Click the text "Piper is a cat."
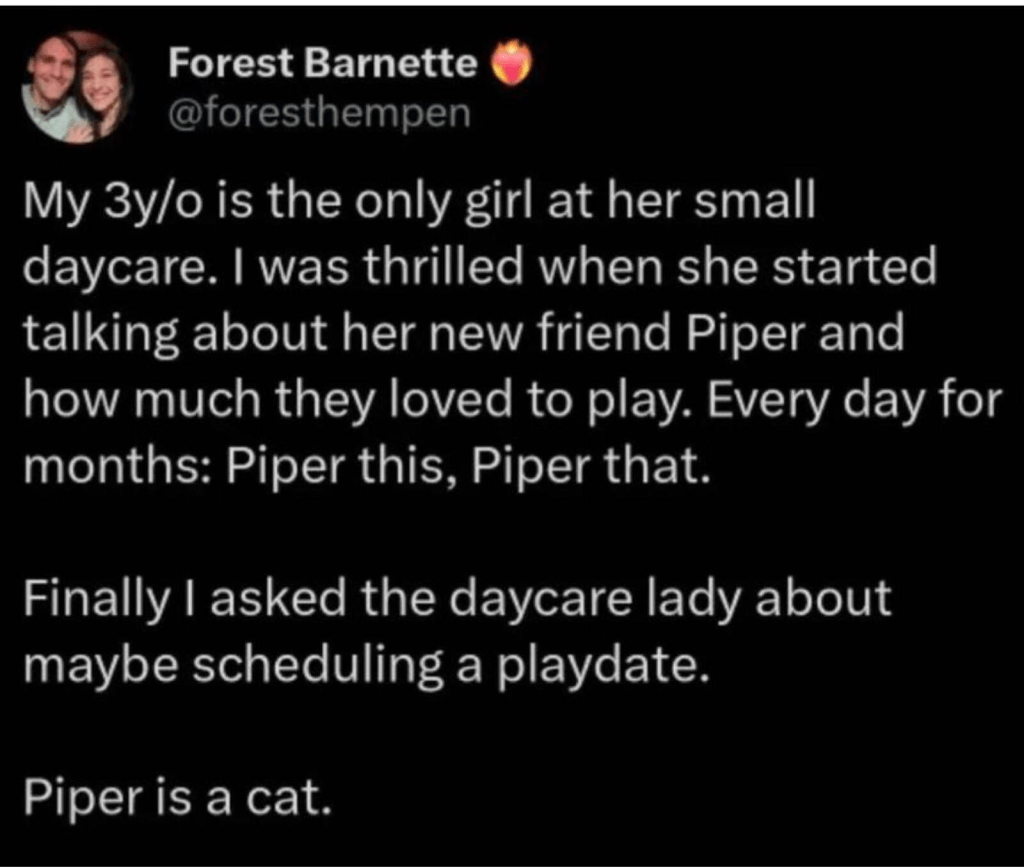Screen dimensions: 1024x867 175,799
